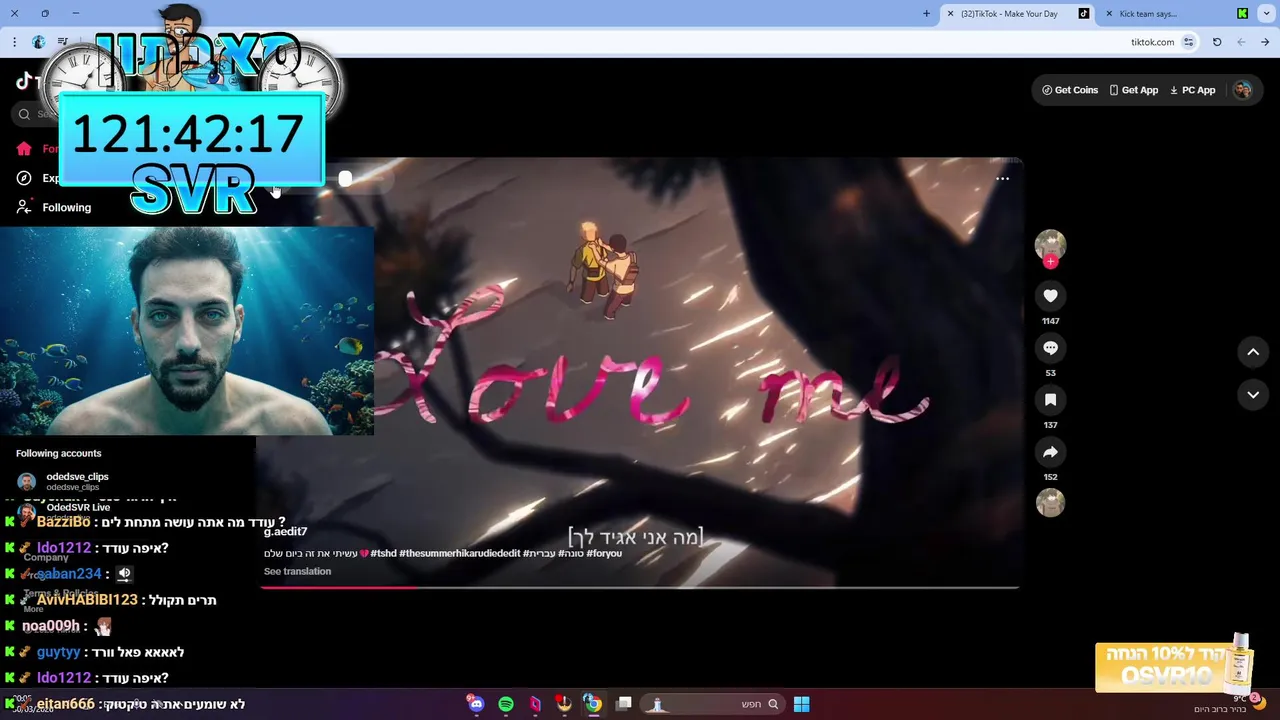Reload the TikTok page
The width and height of the screenshot is (1280, 720).
tap(1217, 42)
